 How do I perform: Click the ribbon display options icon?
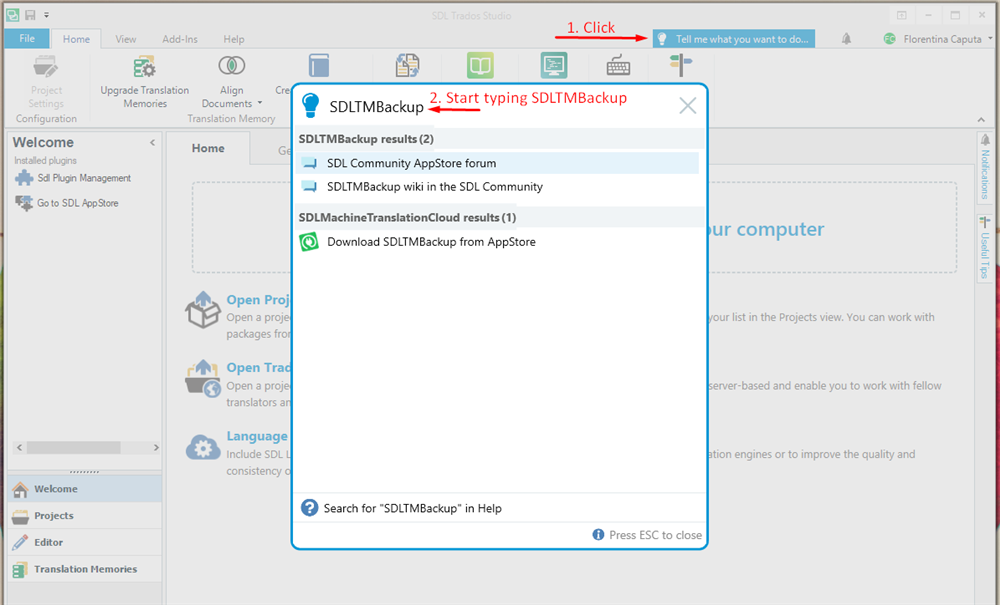click(x=901, y=15)
